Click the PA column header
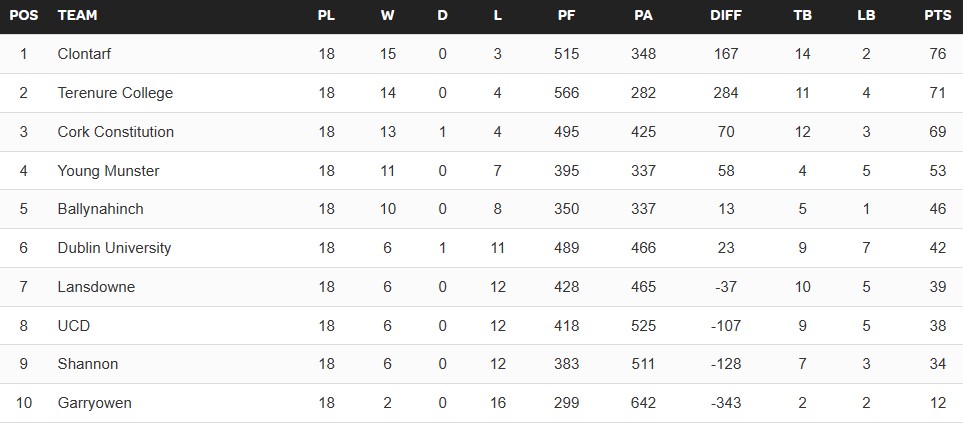This screenshot has width=963, height=423. pos(643,16)
